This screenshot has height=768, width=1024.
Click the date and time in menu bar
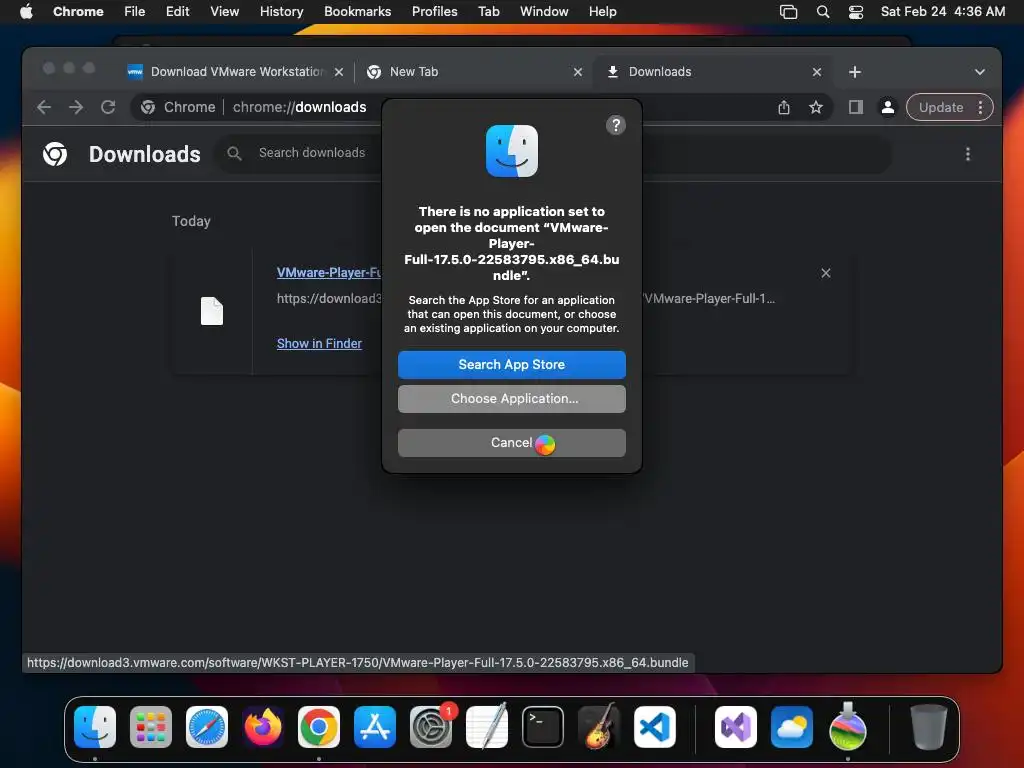942,12
